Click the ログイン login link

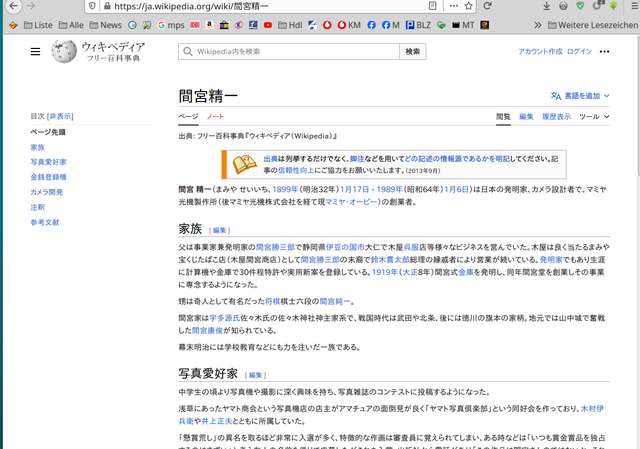(x=581, y=52)
